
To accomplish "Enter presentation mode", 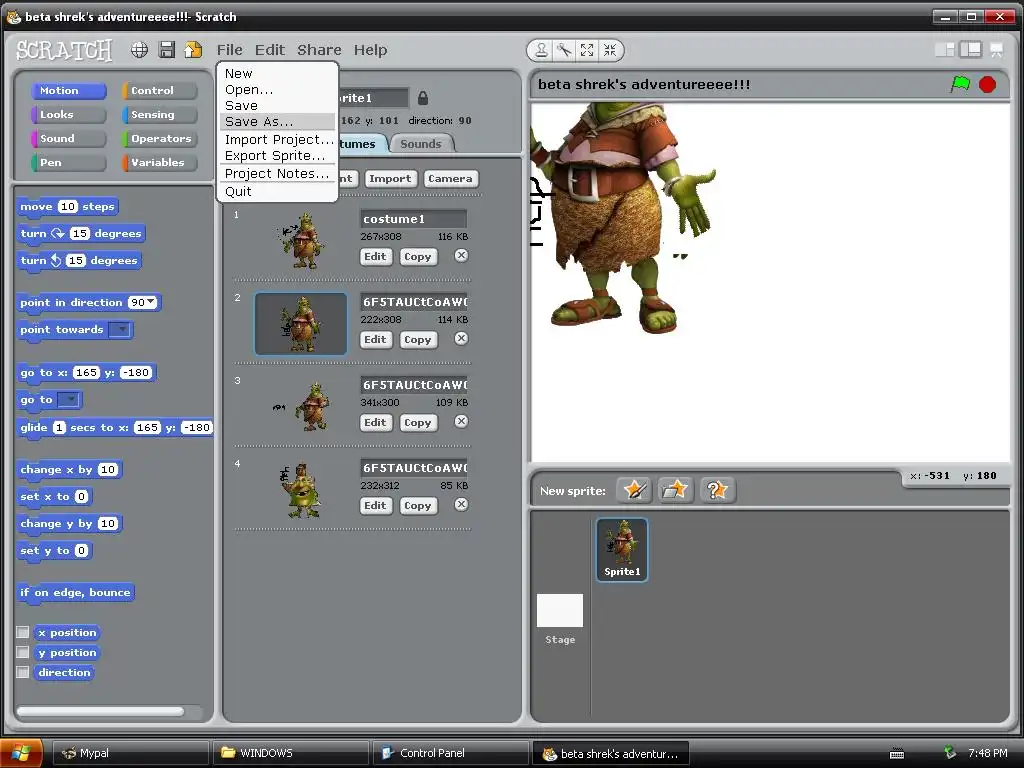I will pyautogui.click(x=997, y=50).
